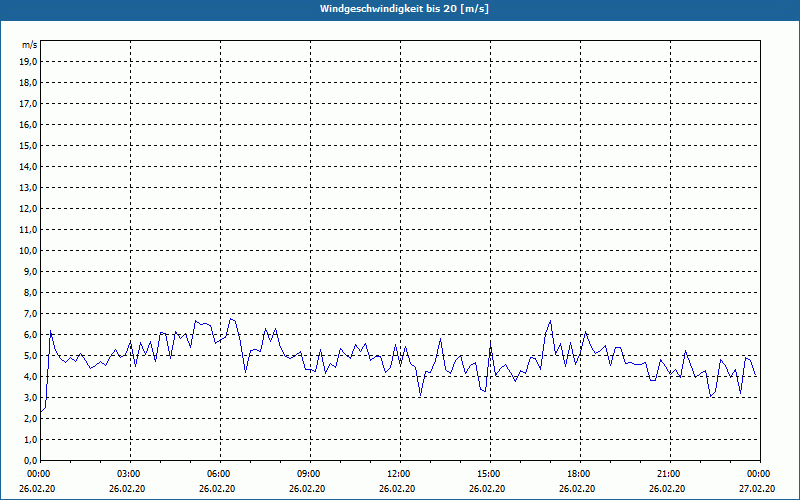Click the "03:00" time label

131,474
